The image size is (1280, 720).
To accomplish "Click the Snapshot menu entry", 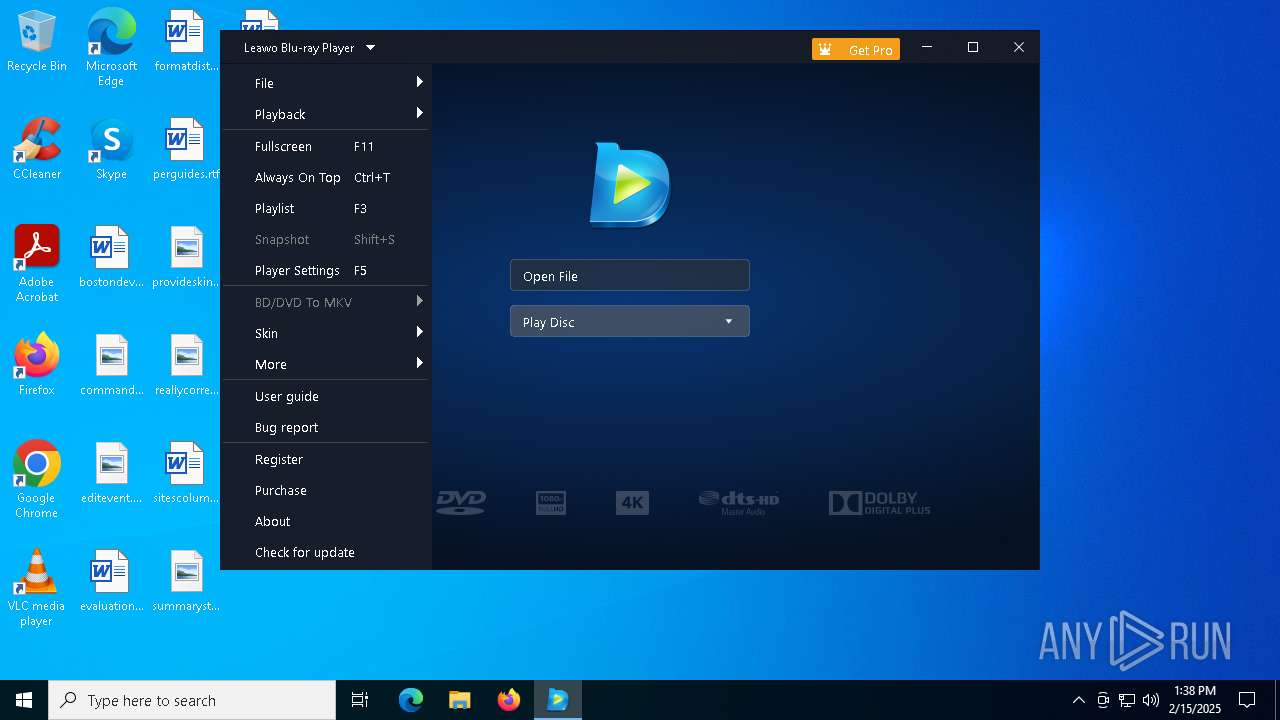I will coord(326,239).
